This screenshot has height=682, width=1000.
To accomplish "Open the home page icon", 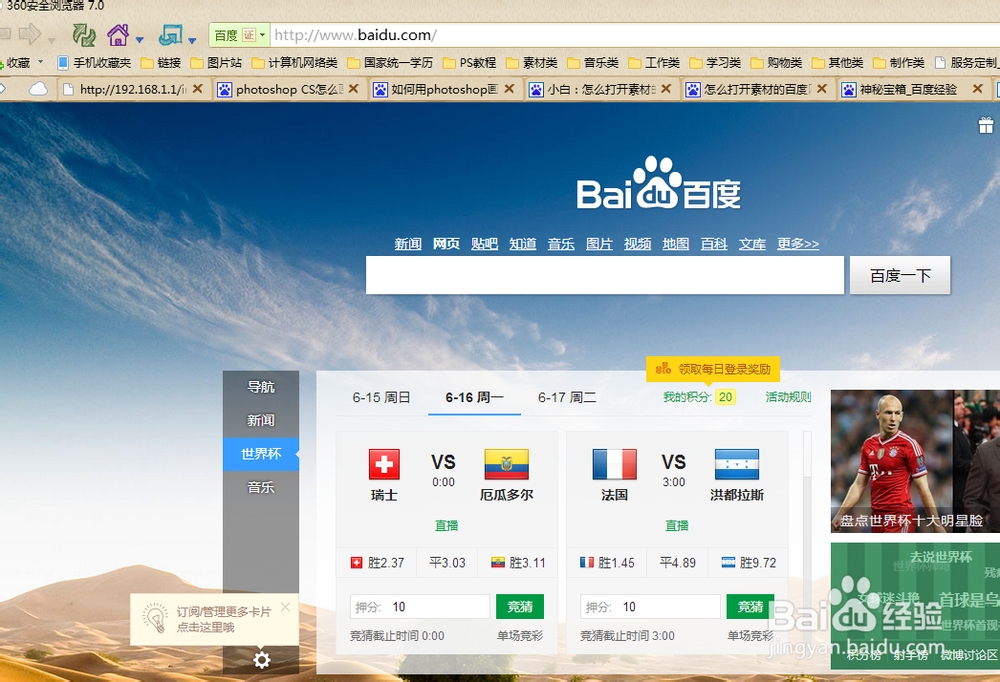I will 118,34.
